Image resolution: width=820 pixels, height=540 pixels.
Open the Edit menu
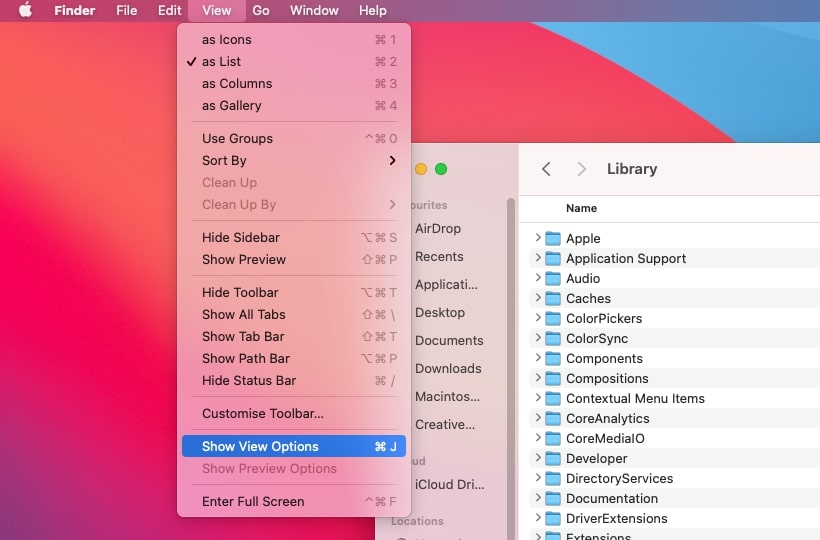tap(169, 10)
